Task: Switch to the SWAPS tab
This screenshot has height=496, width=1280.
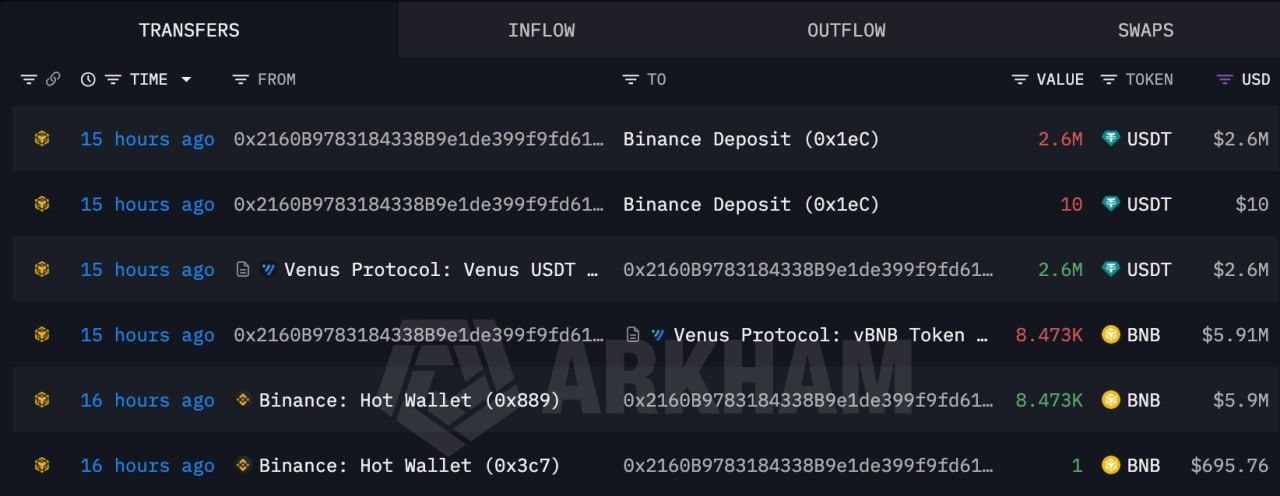Action: (1145, 29)
